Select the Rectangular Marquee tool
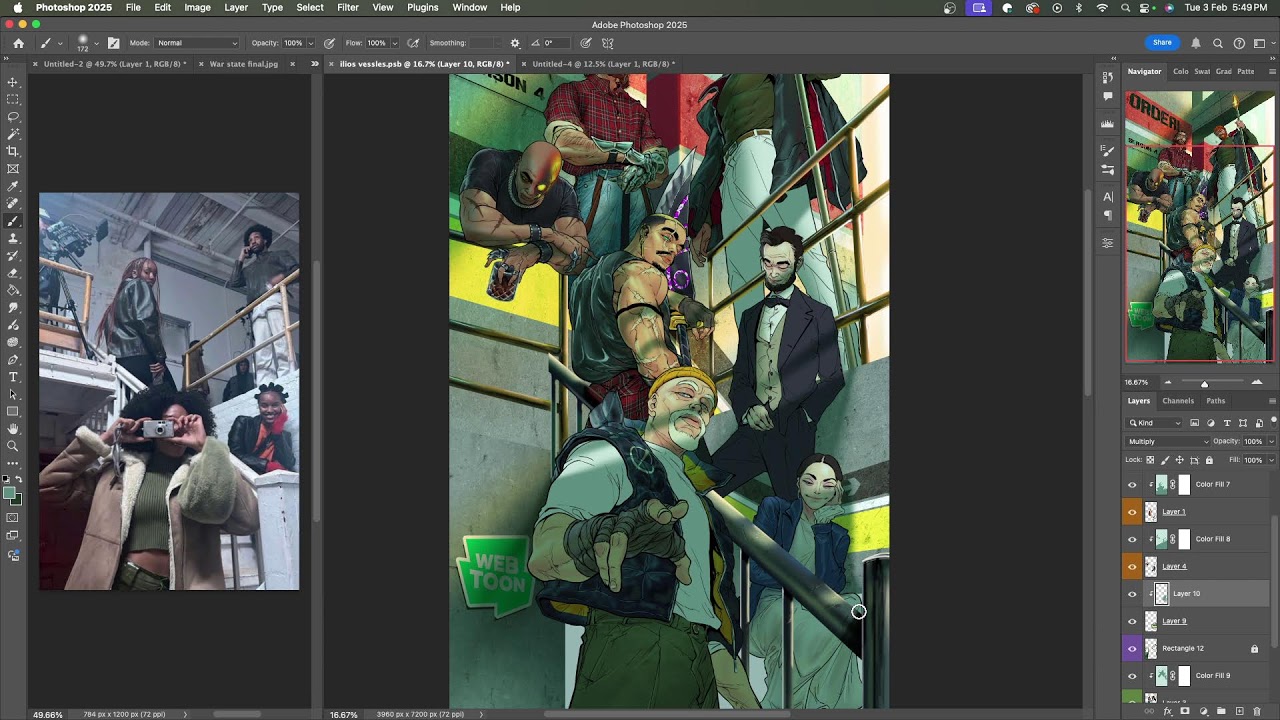Screen dimensions: 1280x720 [13, 99]
